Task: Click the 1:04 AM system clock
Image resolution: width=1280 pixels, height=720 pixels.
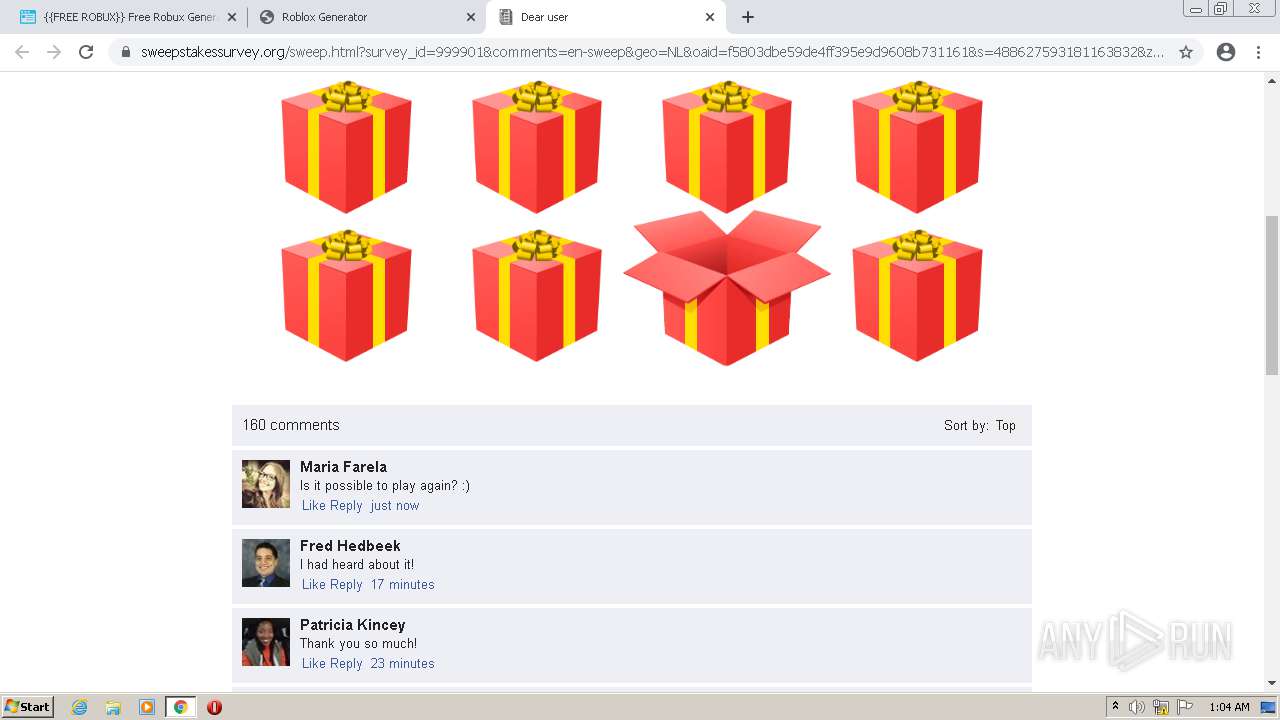Action: (1229, 707)
